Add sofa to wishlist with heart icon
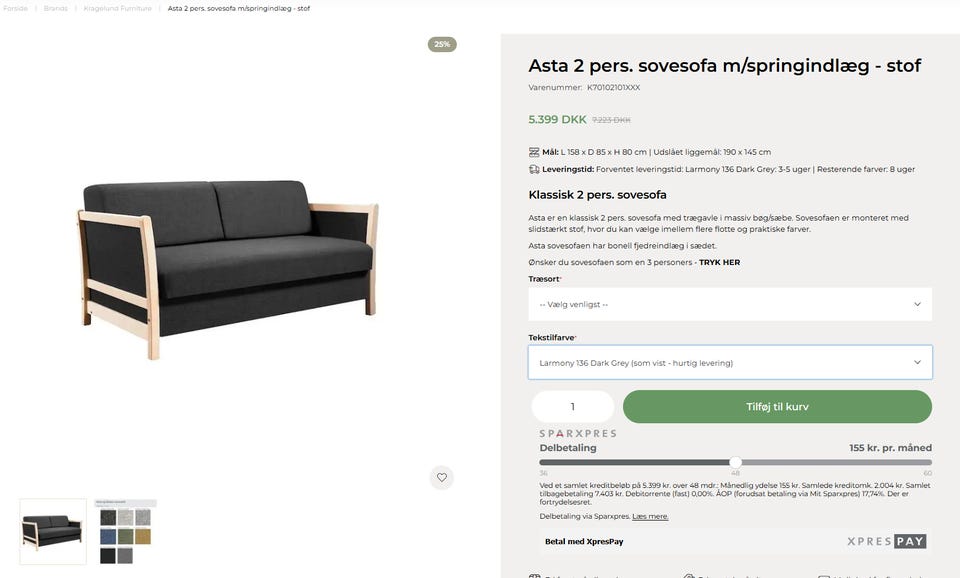960x578 pixels. [x=441, y=478]
